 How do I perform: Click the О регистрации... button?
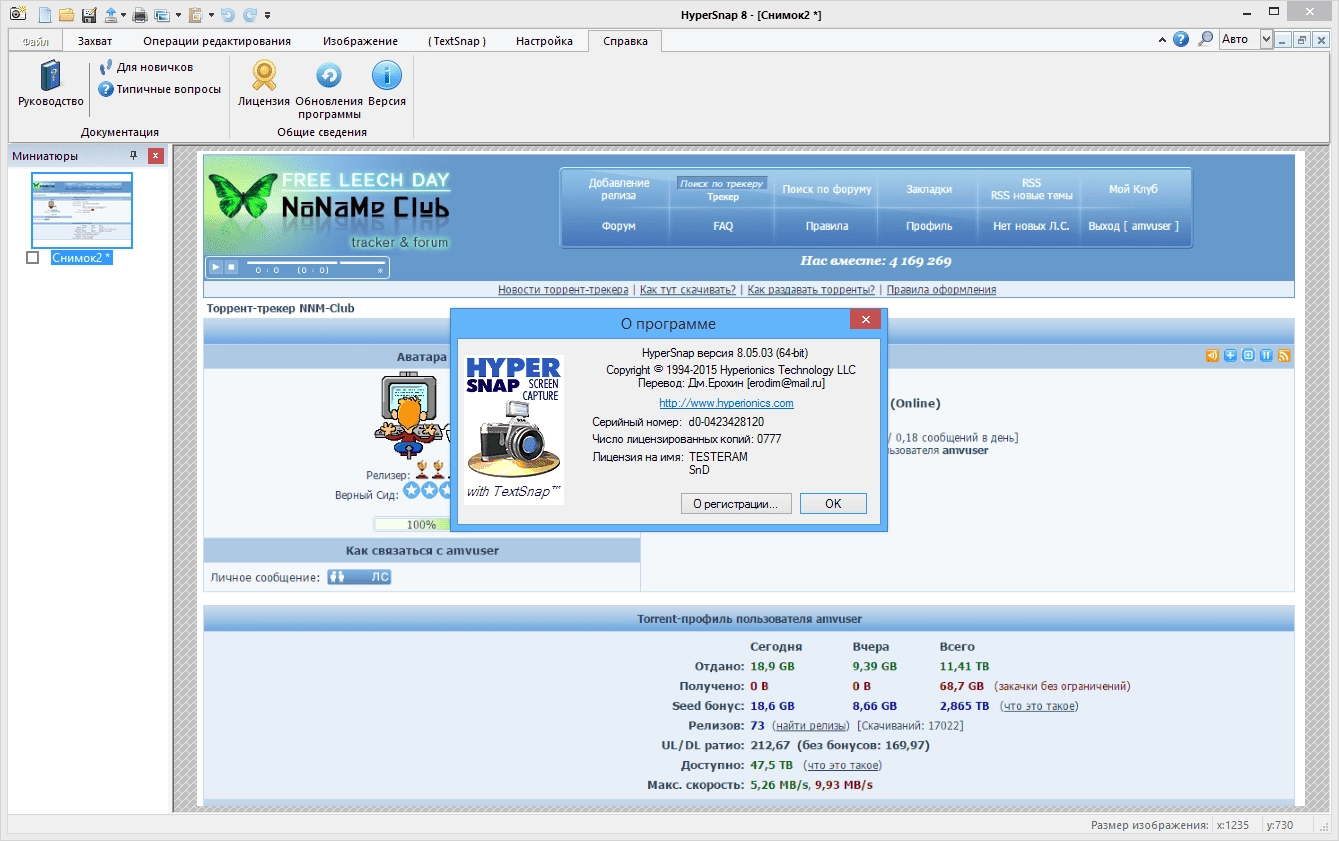click(736, 504)
